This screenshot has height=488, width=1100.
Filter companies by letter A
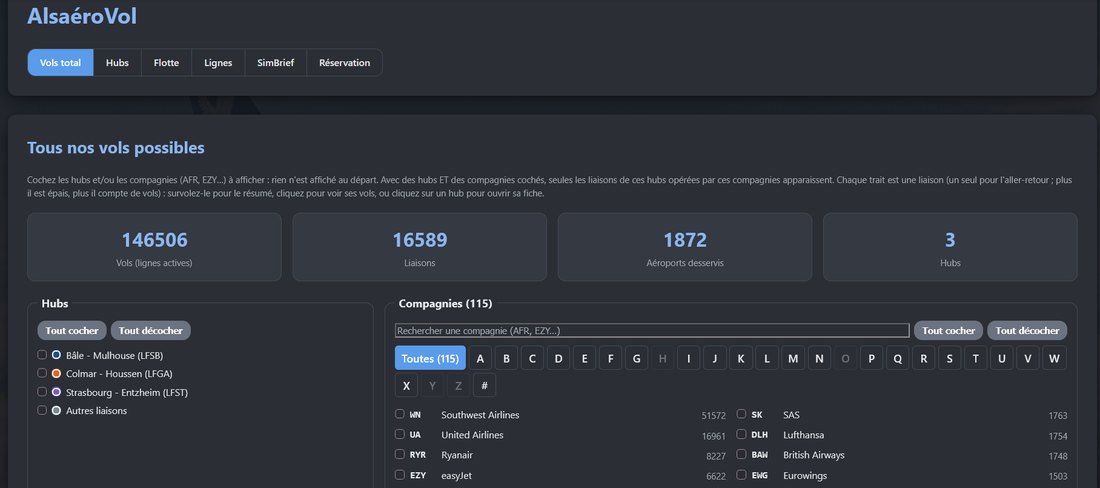click(x=480, y=358)
